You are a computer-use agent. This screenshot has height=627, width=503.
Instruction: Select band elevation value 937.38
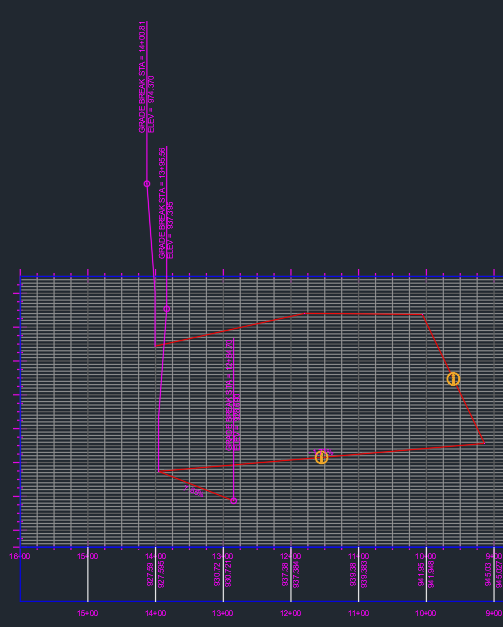click(x=285, y=574)
